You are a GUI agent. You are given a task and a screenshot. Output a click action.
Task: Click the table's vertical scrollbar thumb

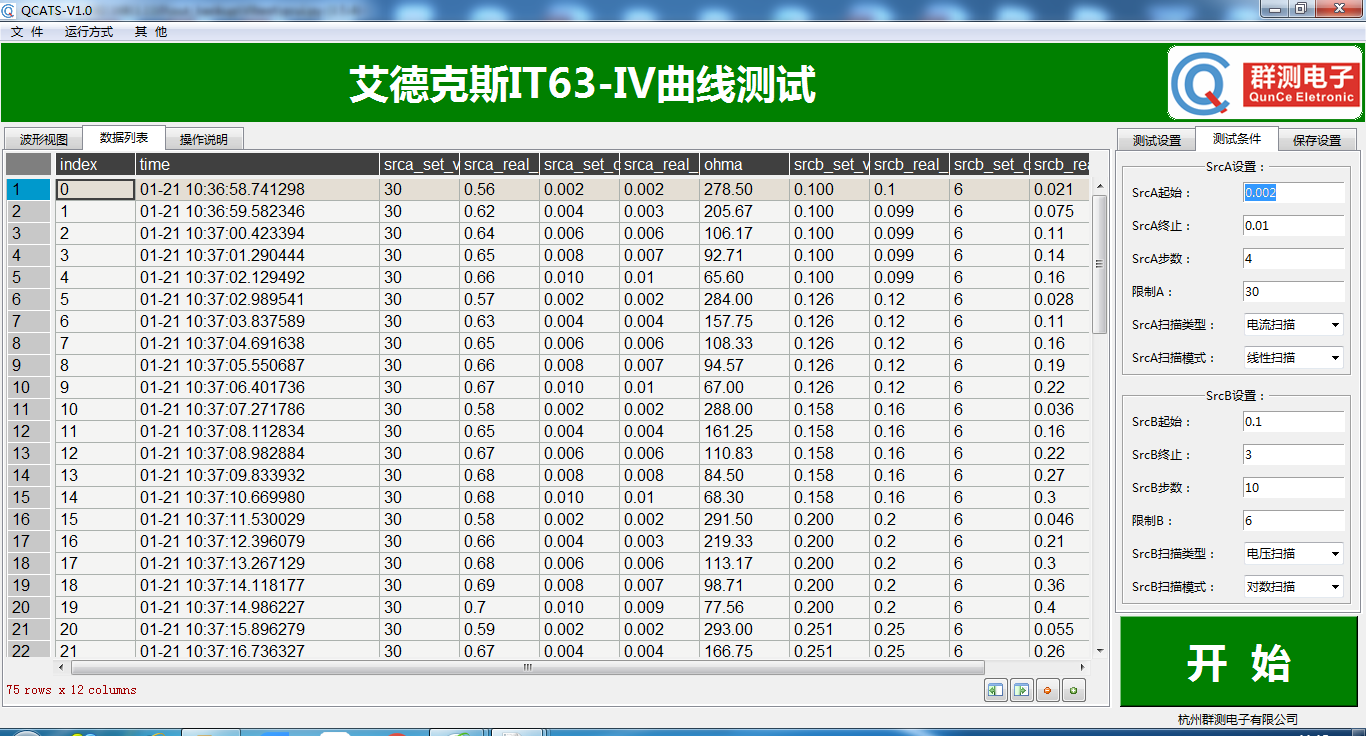pyautogui.click(x=1100, y=264)
